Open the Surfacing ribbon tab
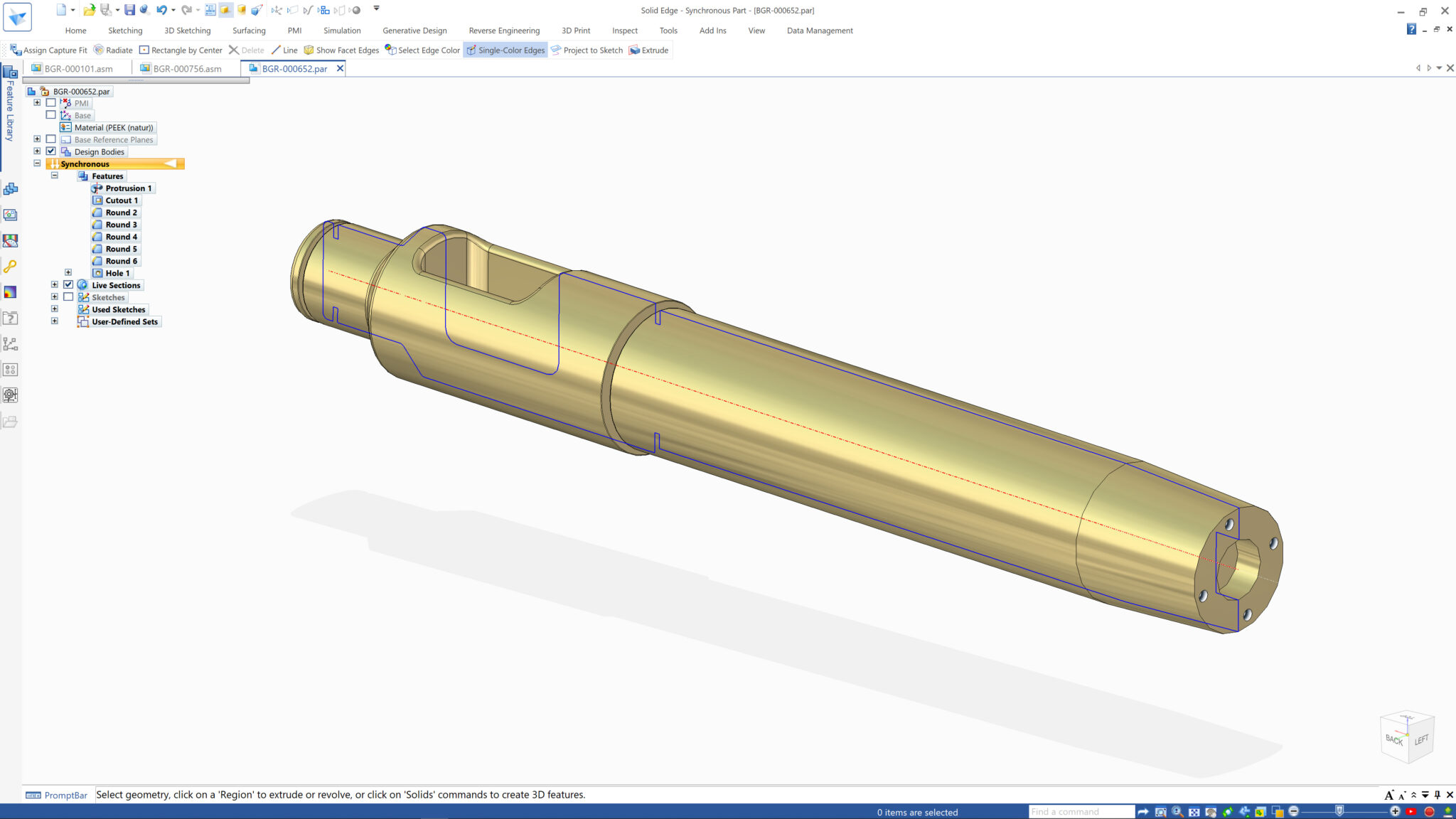Screen dimensions: 1456x819 [249, 31]
